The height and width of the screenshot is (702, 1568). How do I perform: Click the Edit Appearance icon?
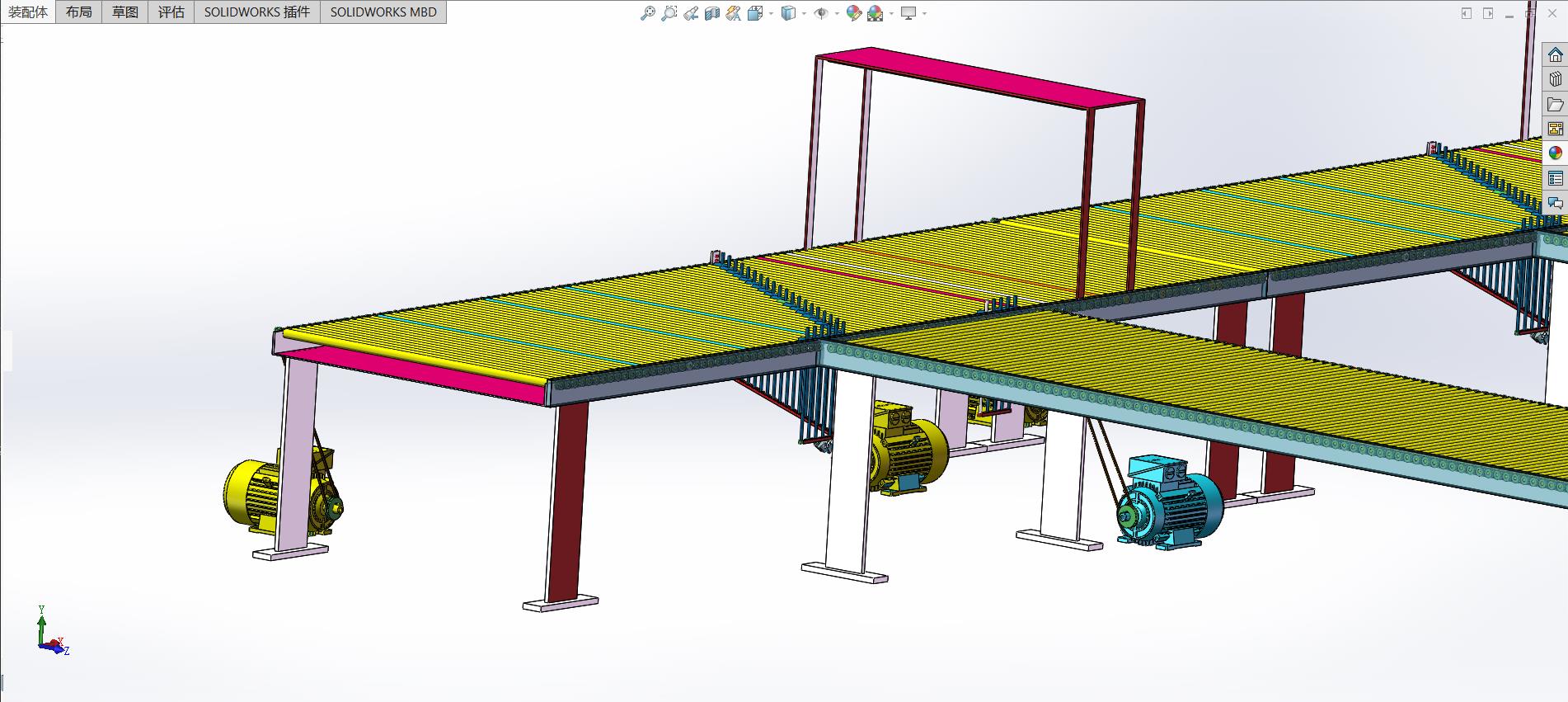(854, 13)
